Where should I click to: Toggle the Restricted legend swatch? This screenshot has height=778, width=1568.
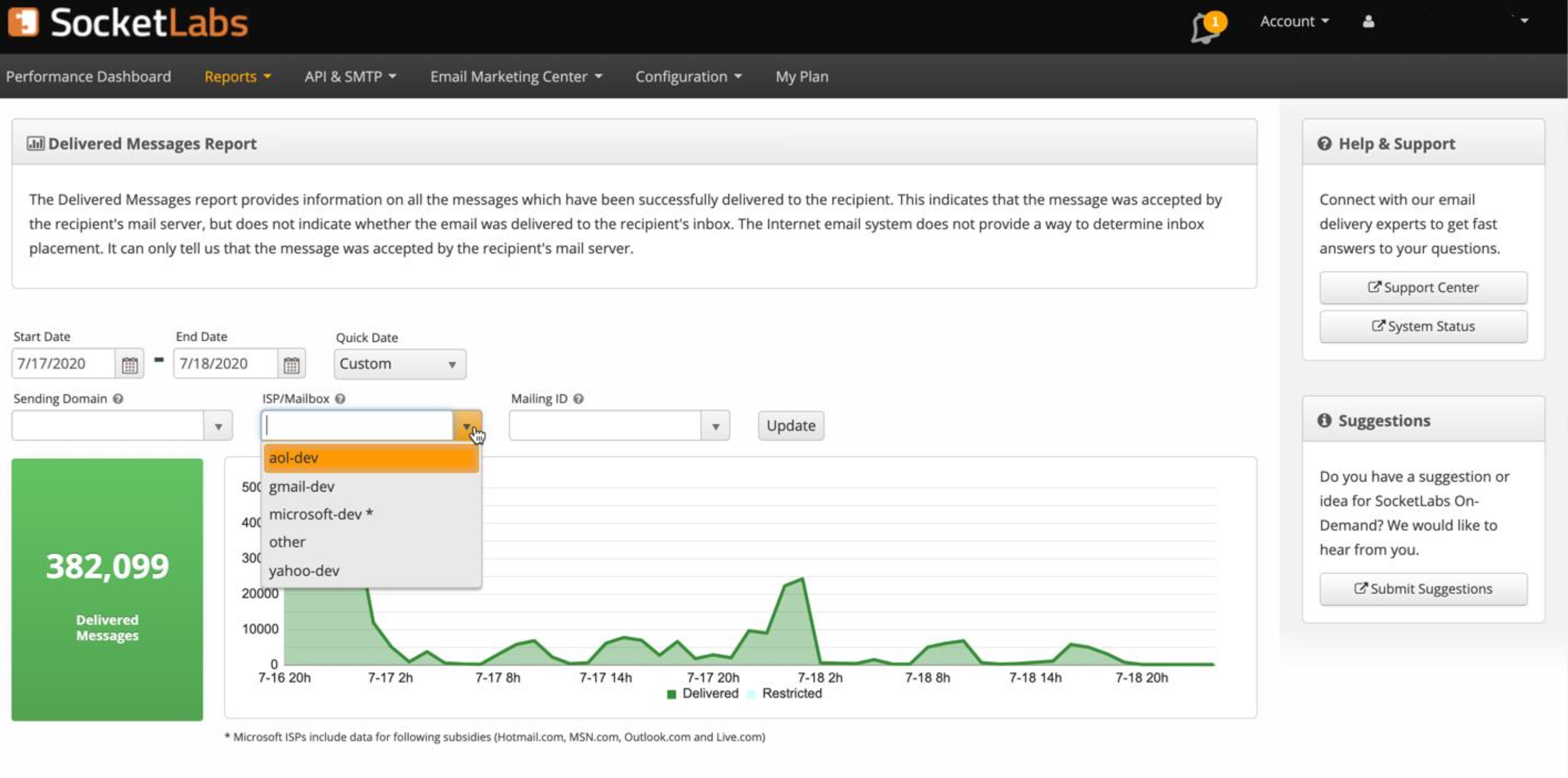tap(751, 695)
